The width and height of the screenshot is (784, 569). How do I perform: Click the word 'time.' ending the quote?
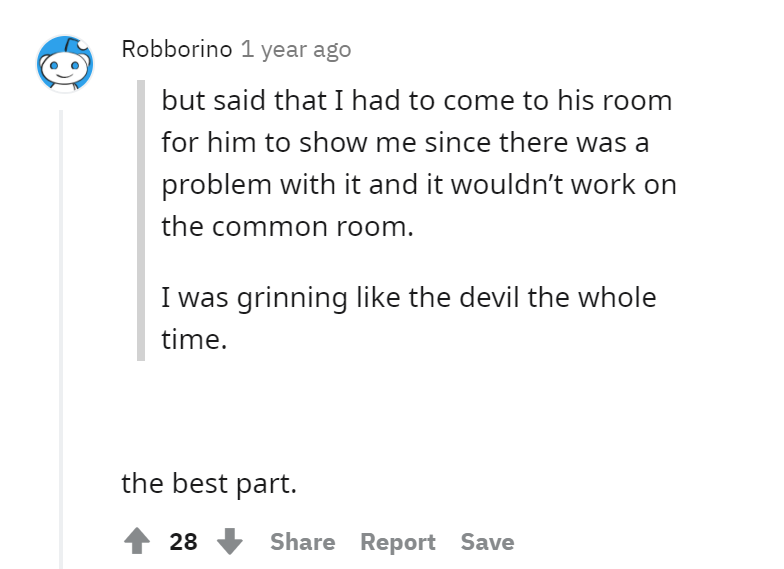[x=194, y=340]
